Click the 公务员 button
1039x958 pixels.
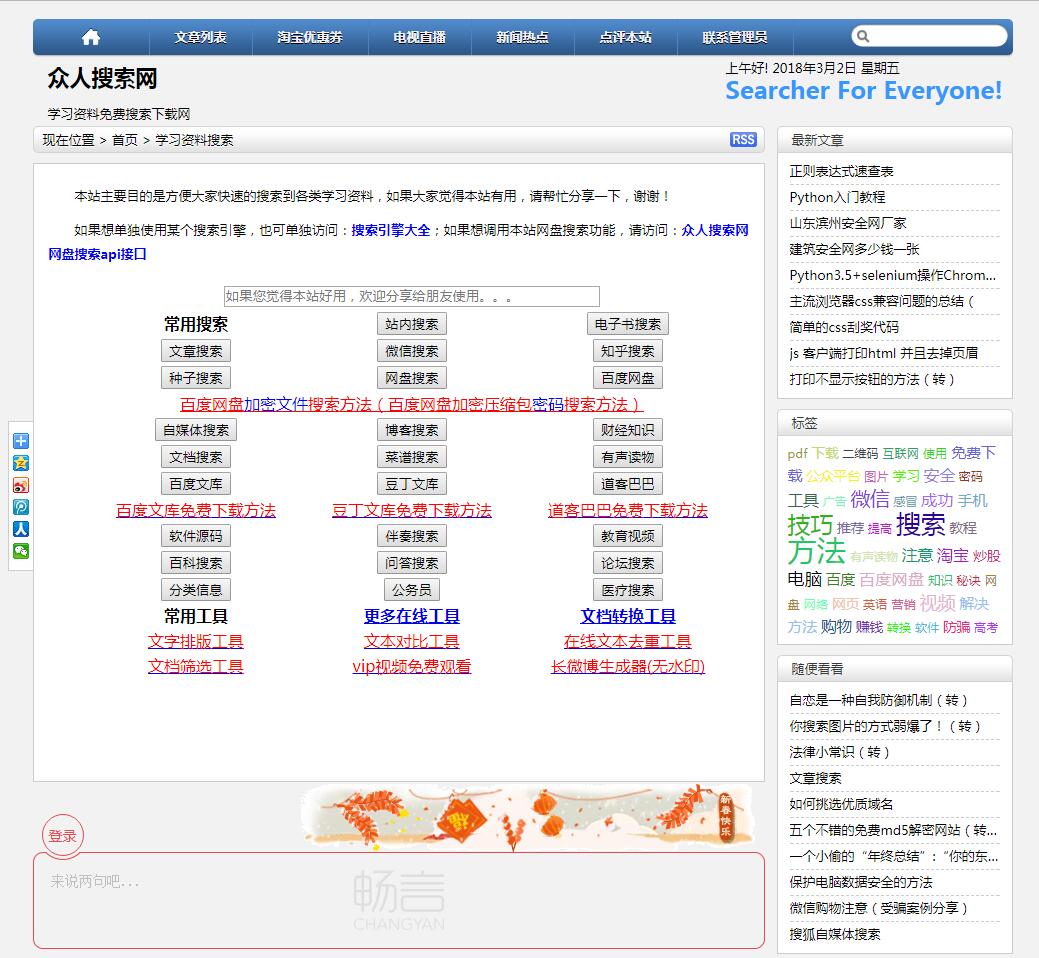tap(411, 590)
